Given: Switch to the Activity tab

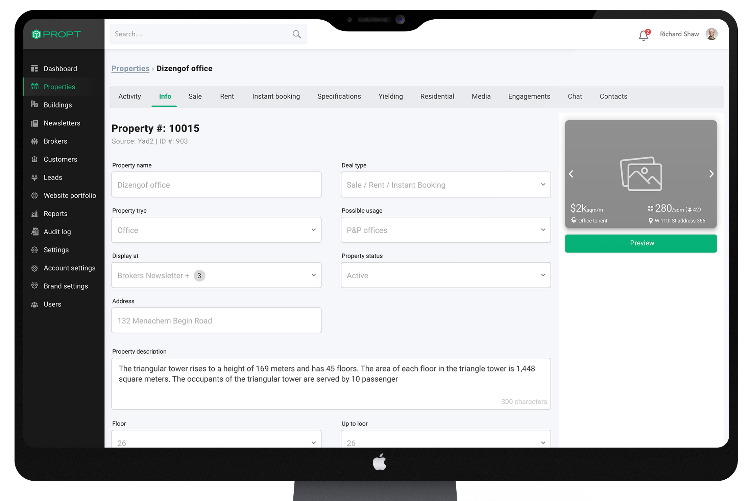Looking at the screenshot, I should click(130, 96).
